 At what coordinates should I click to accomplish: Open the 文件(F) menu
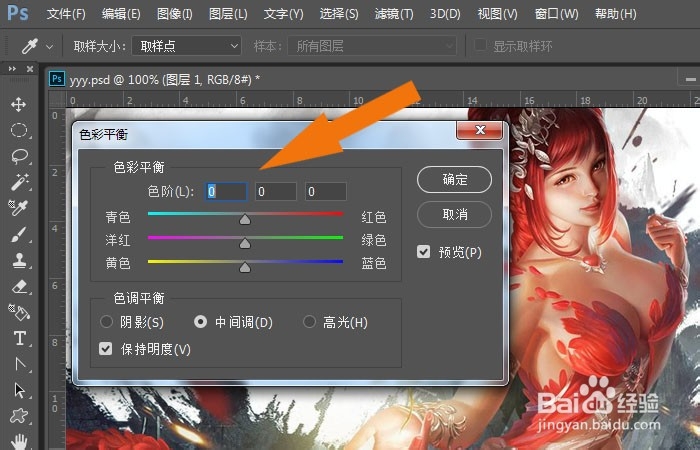pos(66,14)
